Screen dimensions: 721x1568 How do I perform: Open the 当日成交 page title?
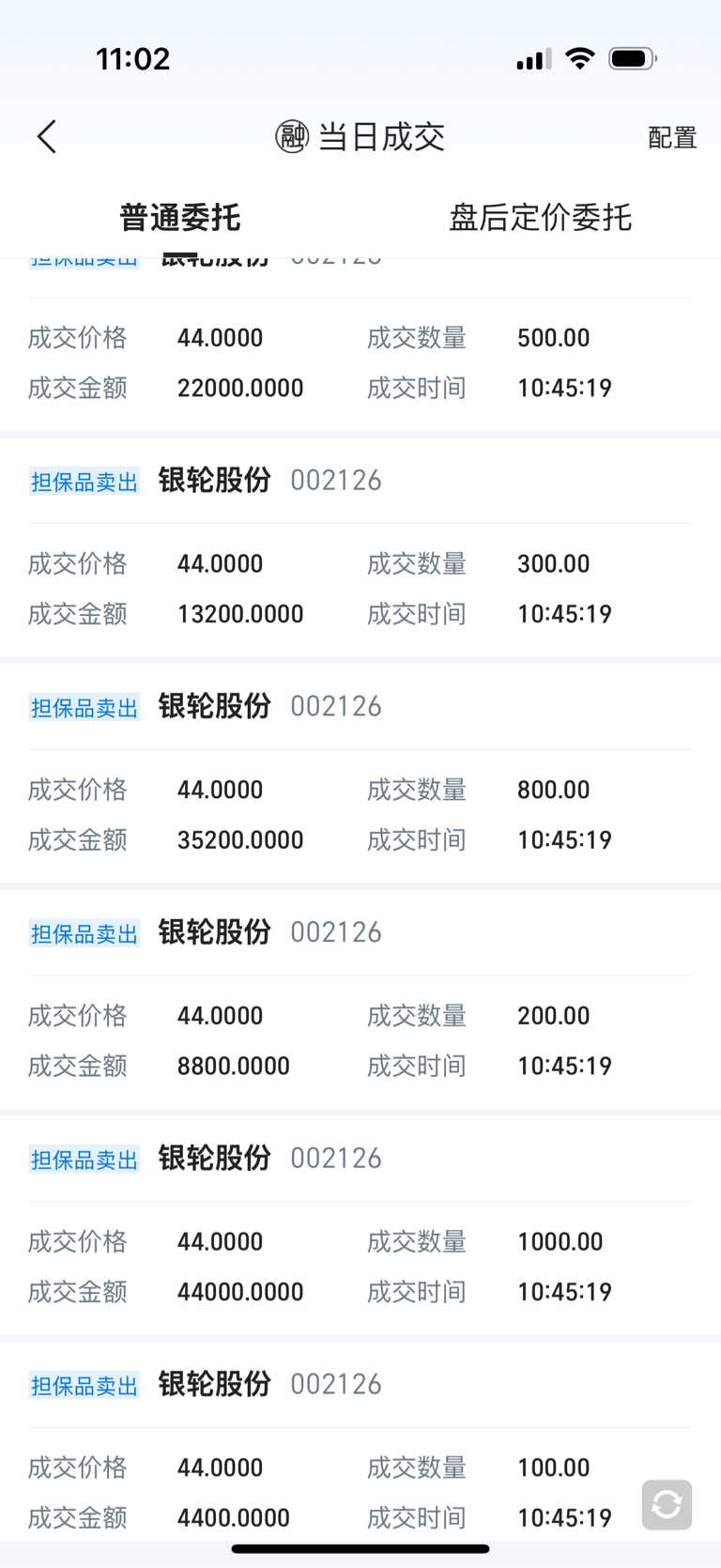click(x=381, y=137)
